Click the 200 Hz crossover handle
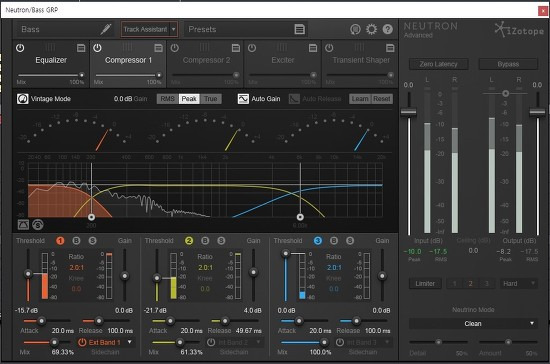The image size is (550, 364). point(91,217)
